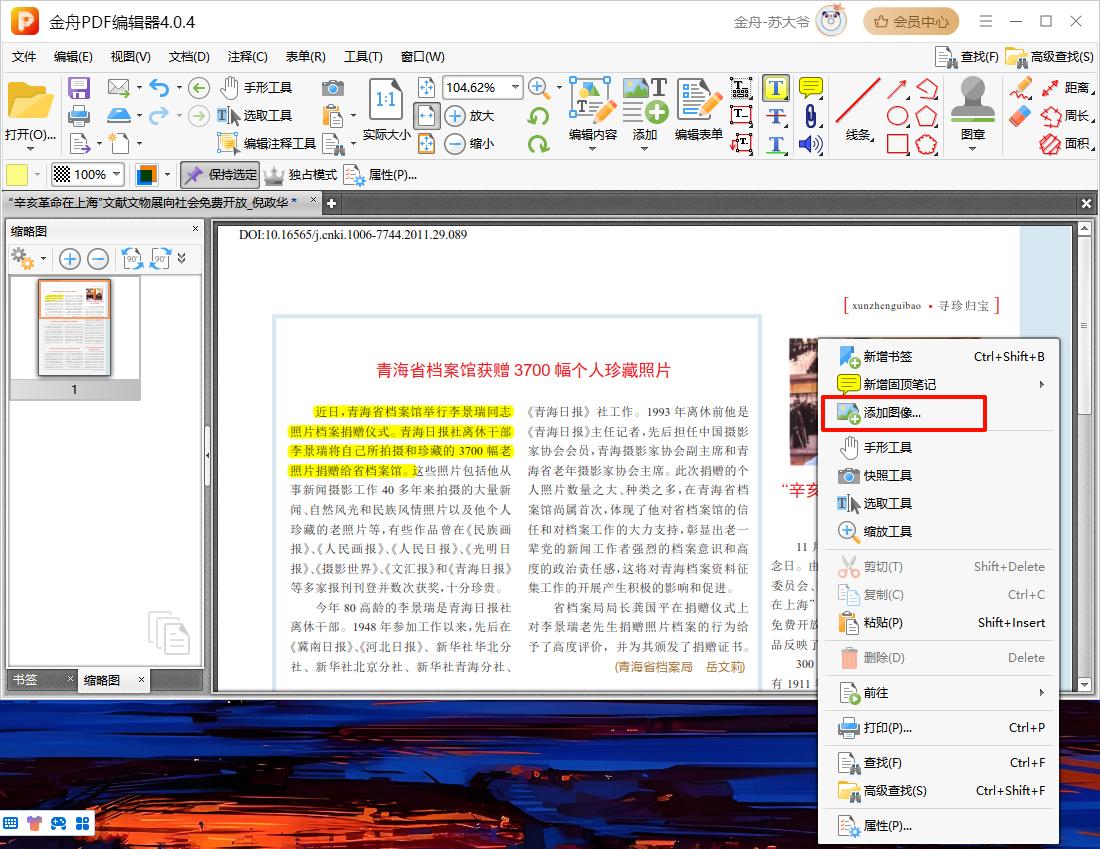
Task: Toggle 独占模式 exclusive mode
Action: [301, 175]
